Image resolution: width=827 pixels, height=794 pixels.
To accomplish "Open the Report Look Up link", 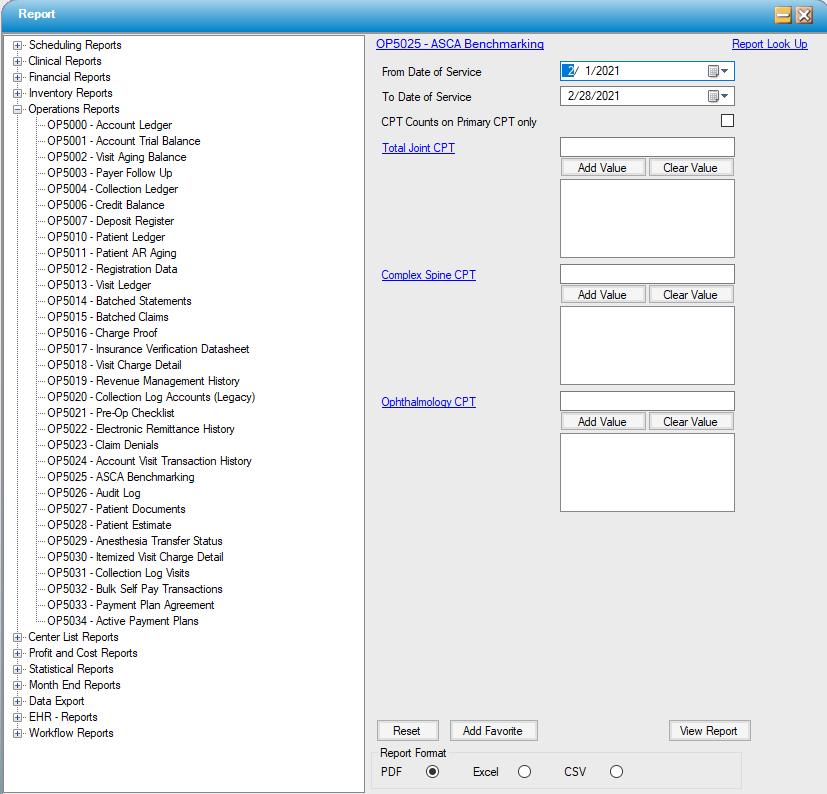I will pos(769,44).
